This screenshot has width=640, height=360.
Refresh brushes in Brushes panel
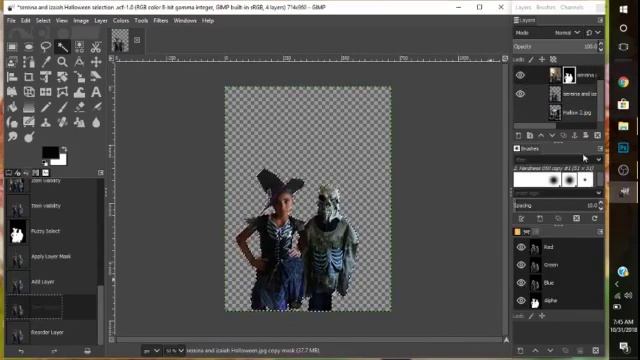pyautogui.click(x=595, y=219)
